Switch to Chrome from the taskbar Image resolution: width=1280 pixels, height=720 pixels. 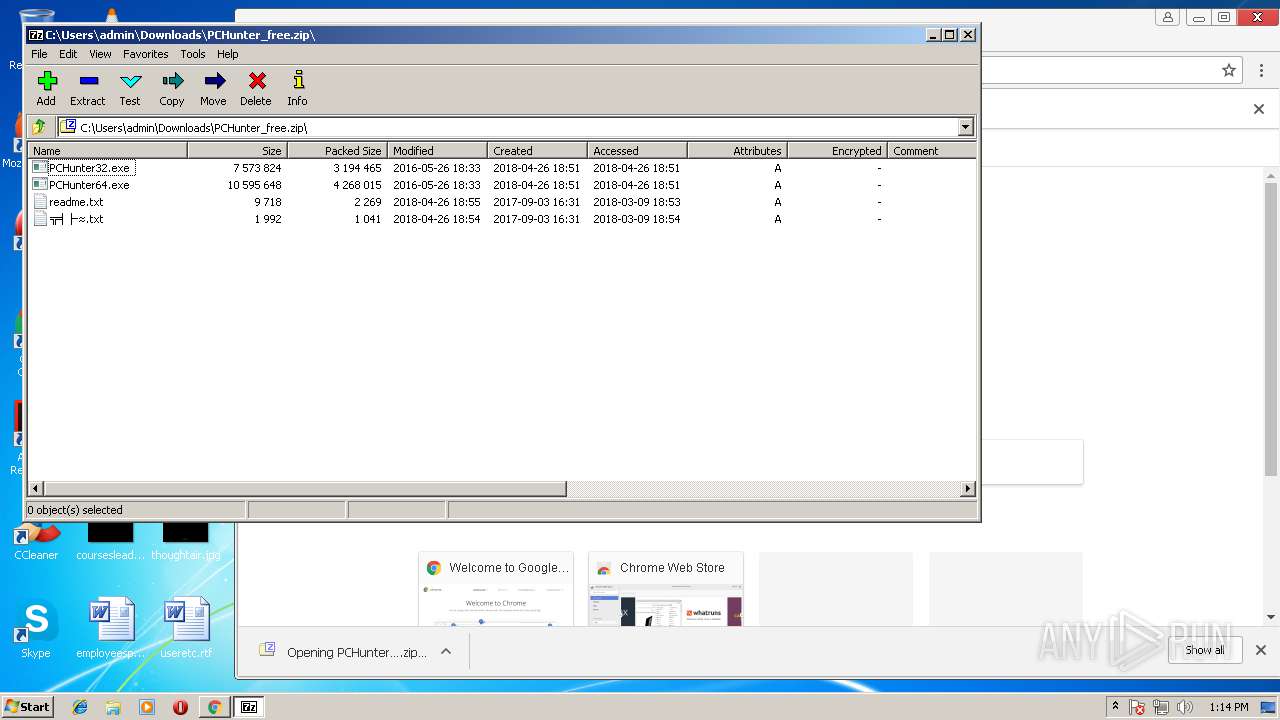(x=214, y=707)
